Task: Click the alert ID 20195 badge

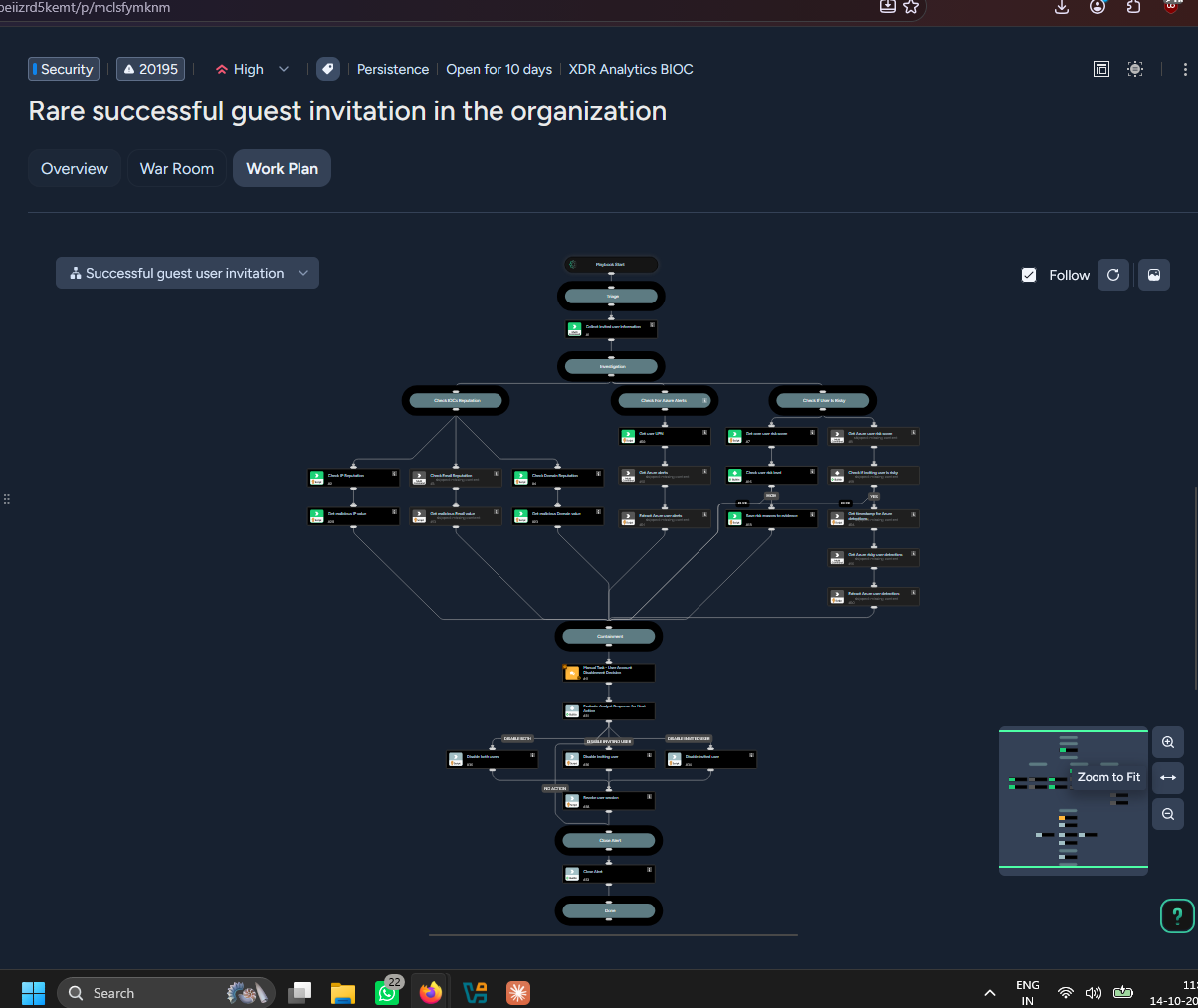Action: click(151, 69)
